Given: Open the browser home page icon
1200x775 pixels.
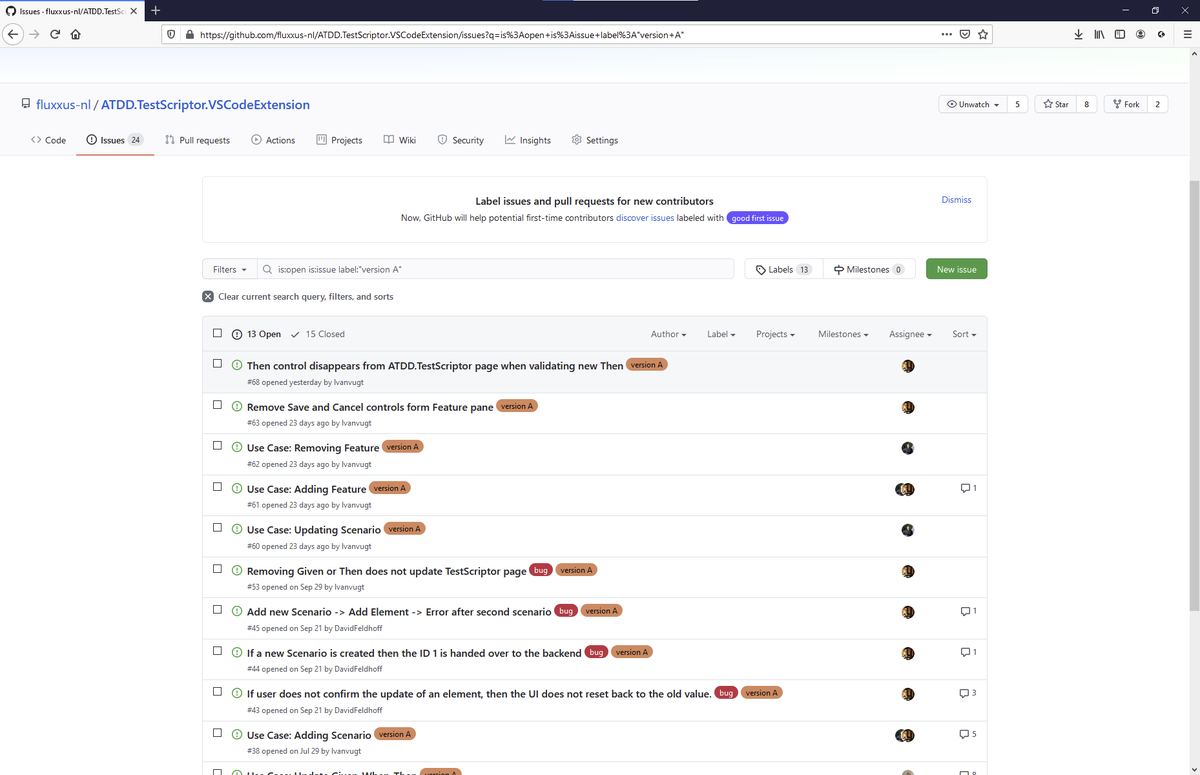Looking at the screenshot, I should click(76, 34).
